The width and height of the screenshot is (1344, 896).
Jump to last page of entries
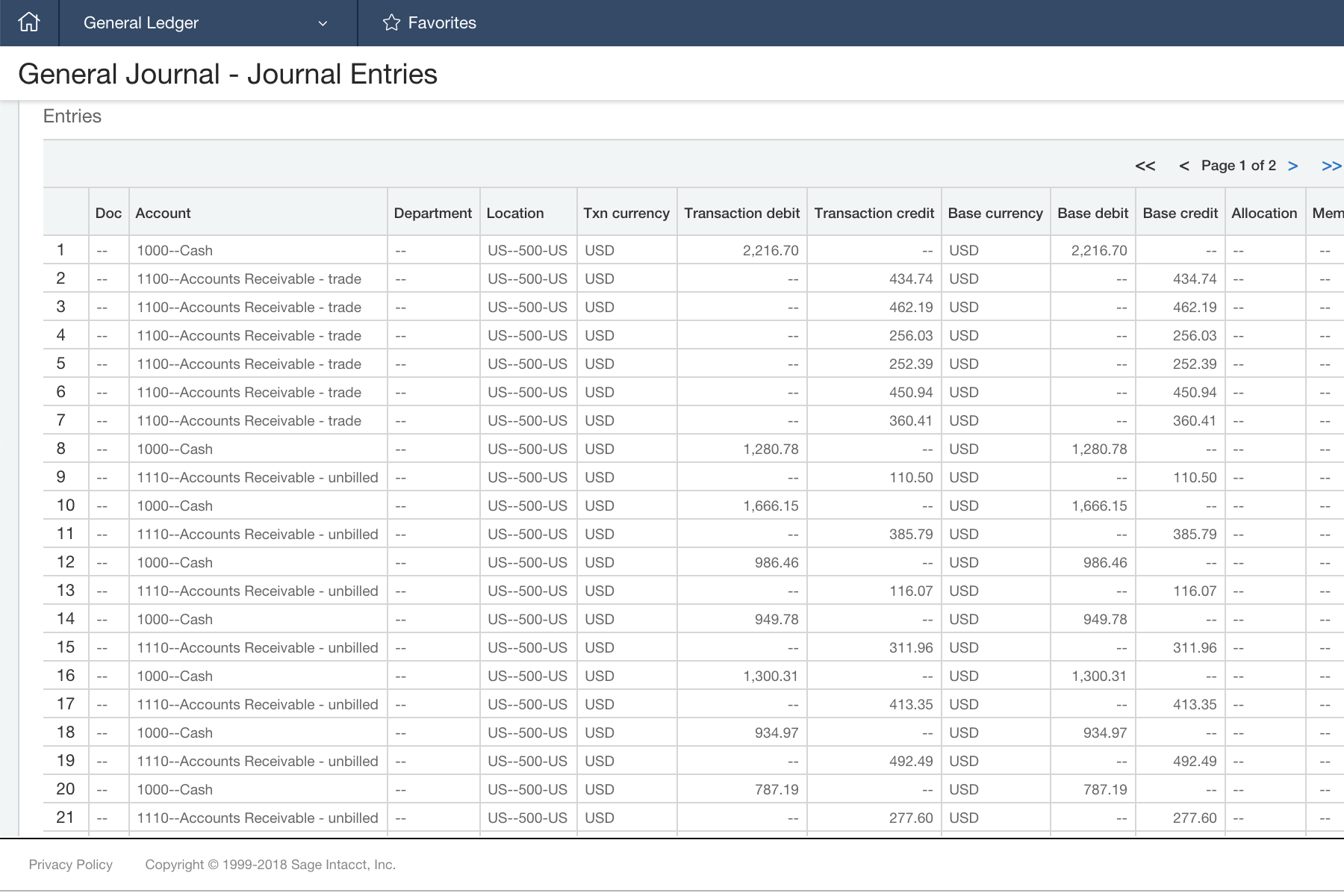click(1331, 166)
